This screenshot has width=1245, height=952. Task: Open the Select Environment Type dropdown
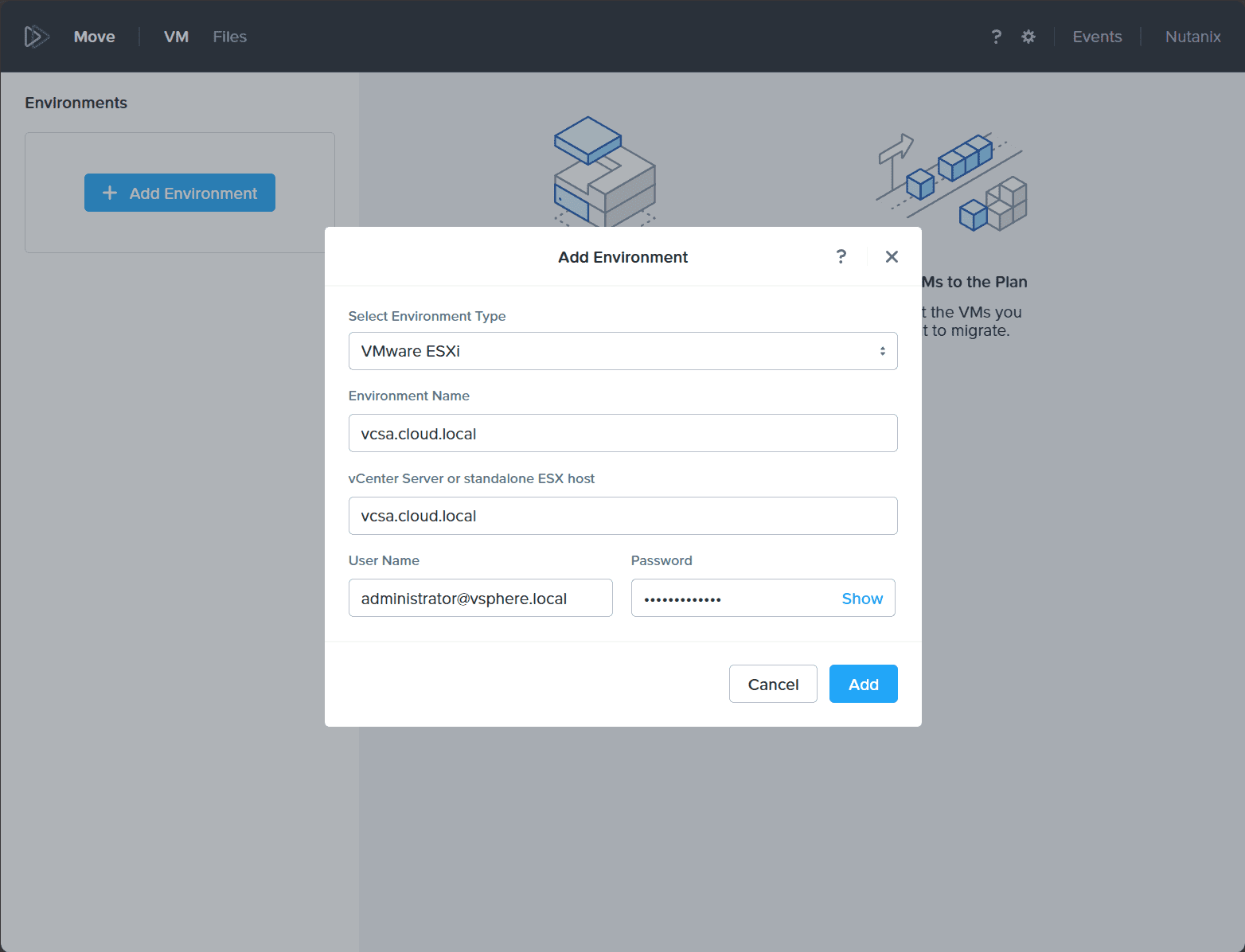(x=623, y=351)
